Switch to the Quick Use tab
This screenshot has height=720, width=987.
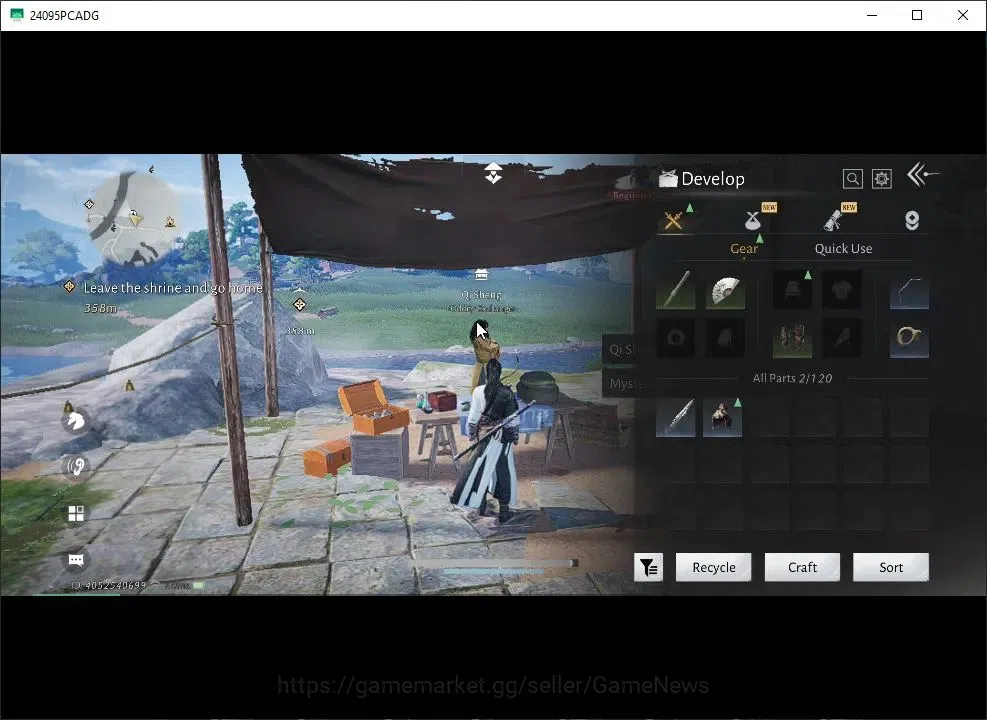click(843, 249)
